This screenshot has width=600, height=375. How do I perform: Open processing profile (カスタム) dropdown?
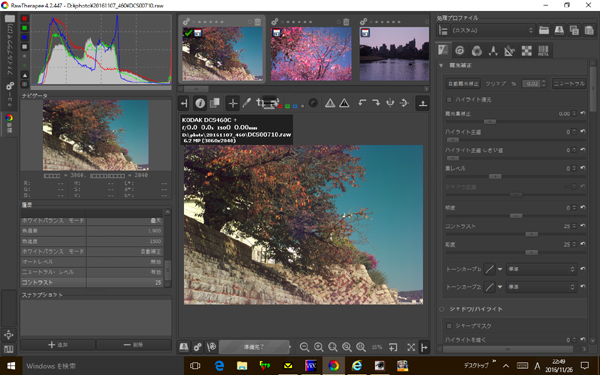tap(492, 30)
